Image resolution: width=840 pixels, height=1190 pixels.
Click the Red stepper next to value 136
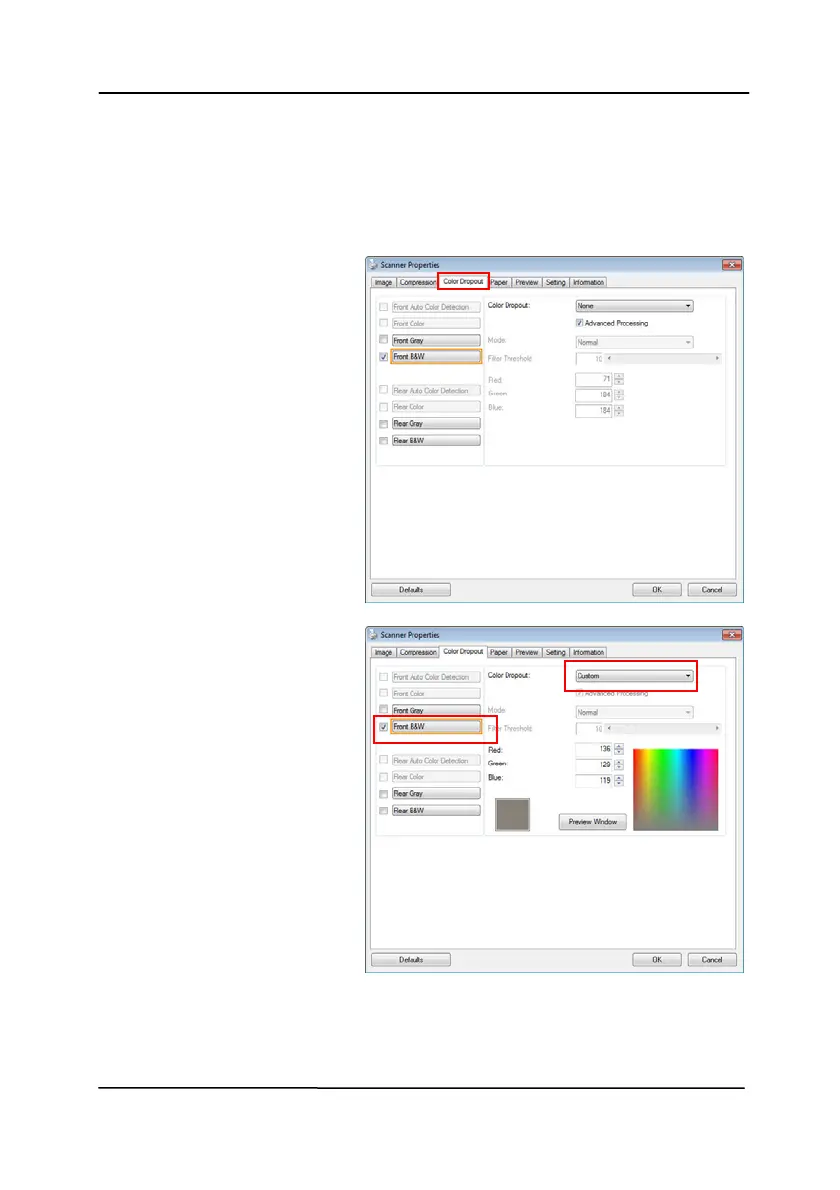tap(618, 749)
